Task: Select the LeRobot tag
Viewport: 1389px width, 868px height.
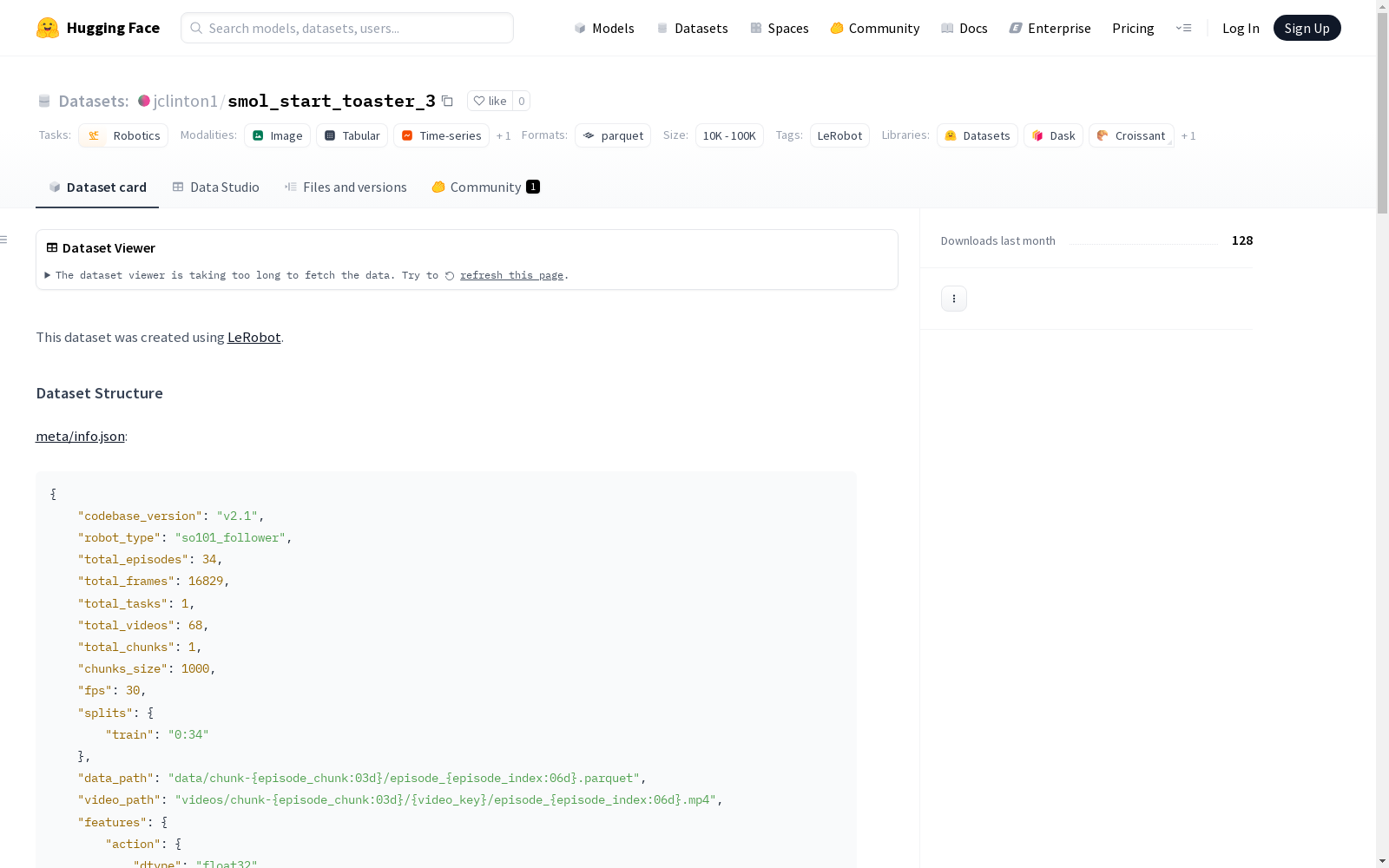Action: (x=839, y=135)
